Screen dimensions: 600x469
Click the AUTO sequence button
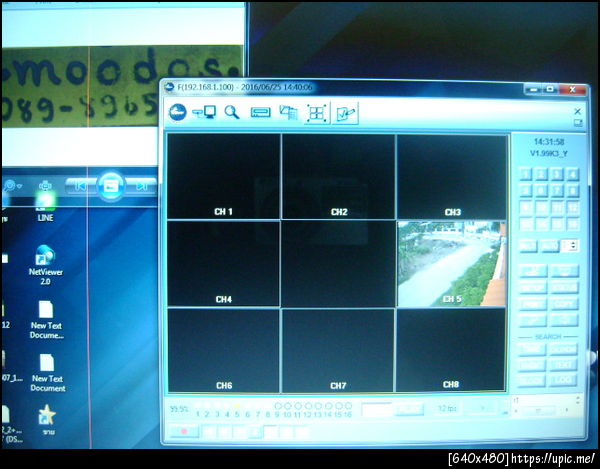pos(550,246)
